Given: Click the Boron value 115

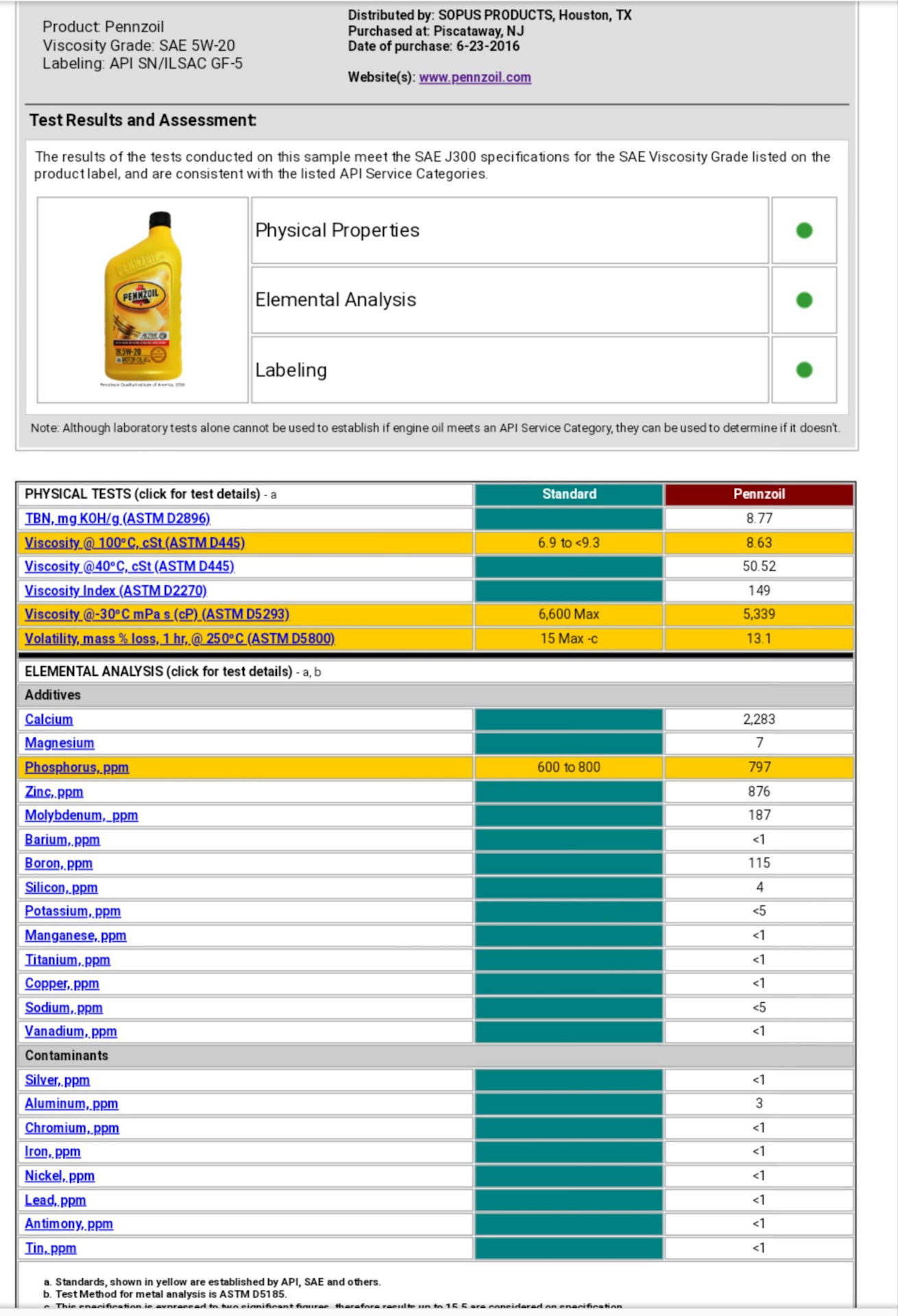Looking at the screenshot, I should tap(759, 864).
